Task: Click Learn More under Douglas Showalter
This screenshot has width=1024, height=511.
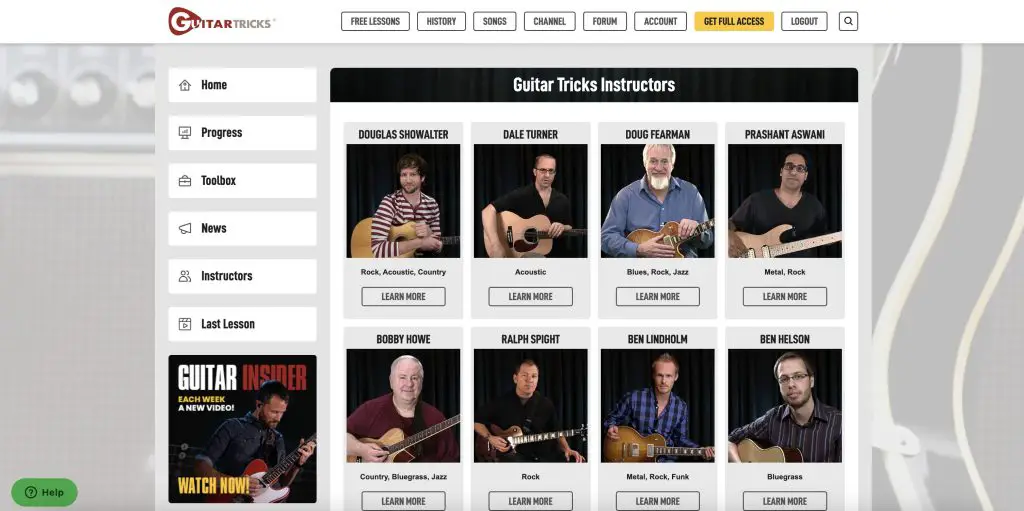Action: coord(404,297)
